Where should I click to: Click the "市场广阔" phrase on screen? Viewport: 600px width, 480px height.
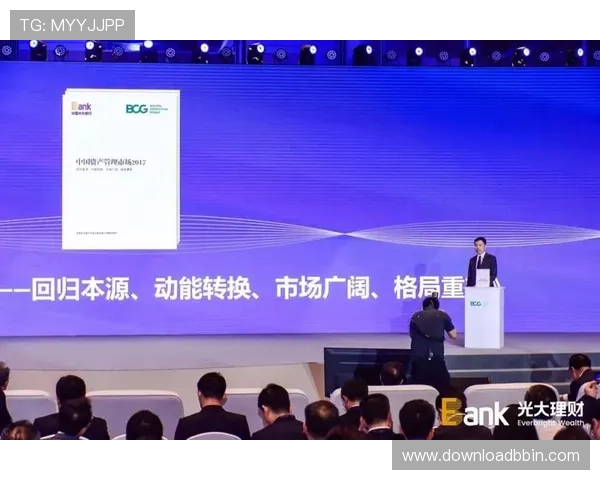coord(312,290)
